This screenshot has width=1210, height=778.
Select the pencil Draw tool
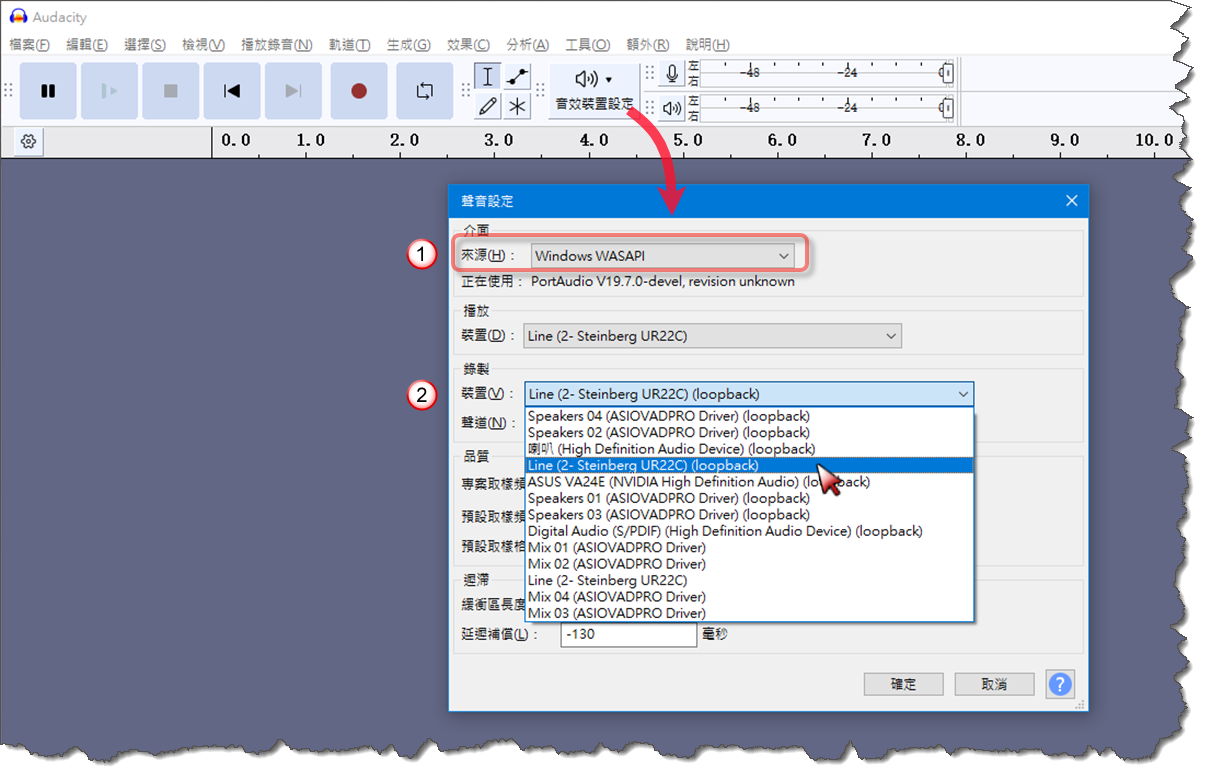(x=488, y=106)
